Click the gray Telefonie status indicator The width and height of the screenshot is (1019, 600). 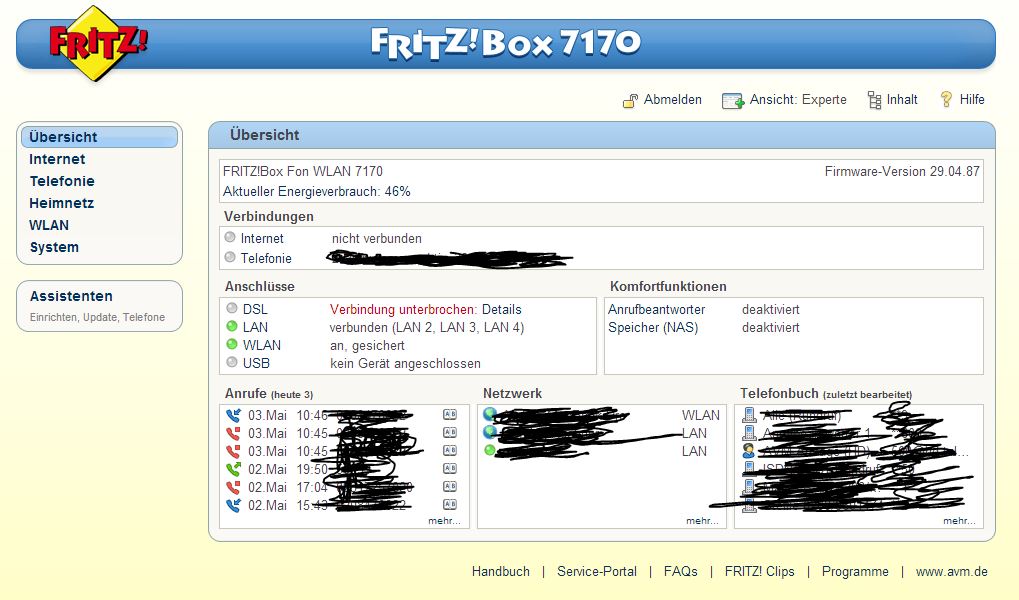[229, 257]
